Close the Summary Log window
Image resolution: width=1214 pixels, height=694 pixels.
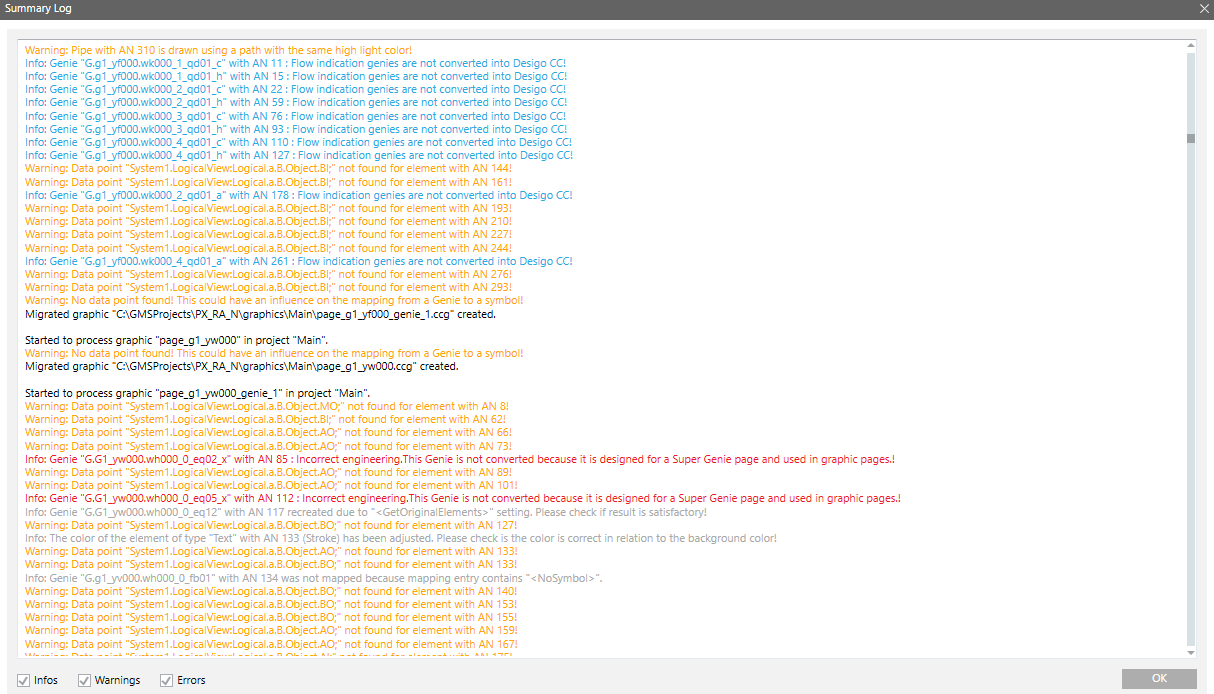(1204, 8)
